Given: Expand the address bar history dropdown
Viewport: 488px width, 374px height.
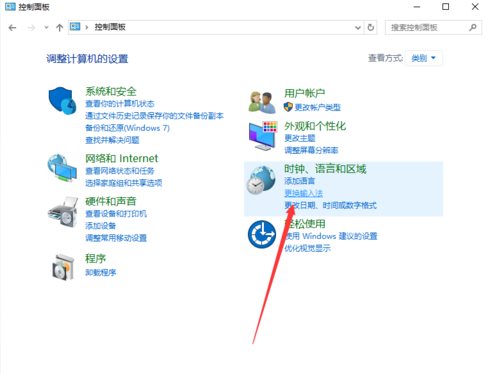Looking at the screenshot, I should (358, 28).
